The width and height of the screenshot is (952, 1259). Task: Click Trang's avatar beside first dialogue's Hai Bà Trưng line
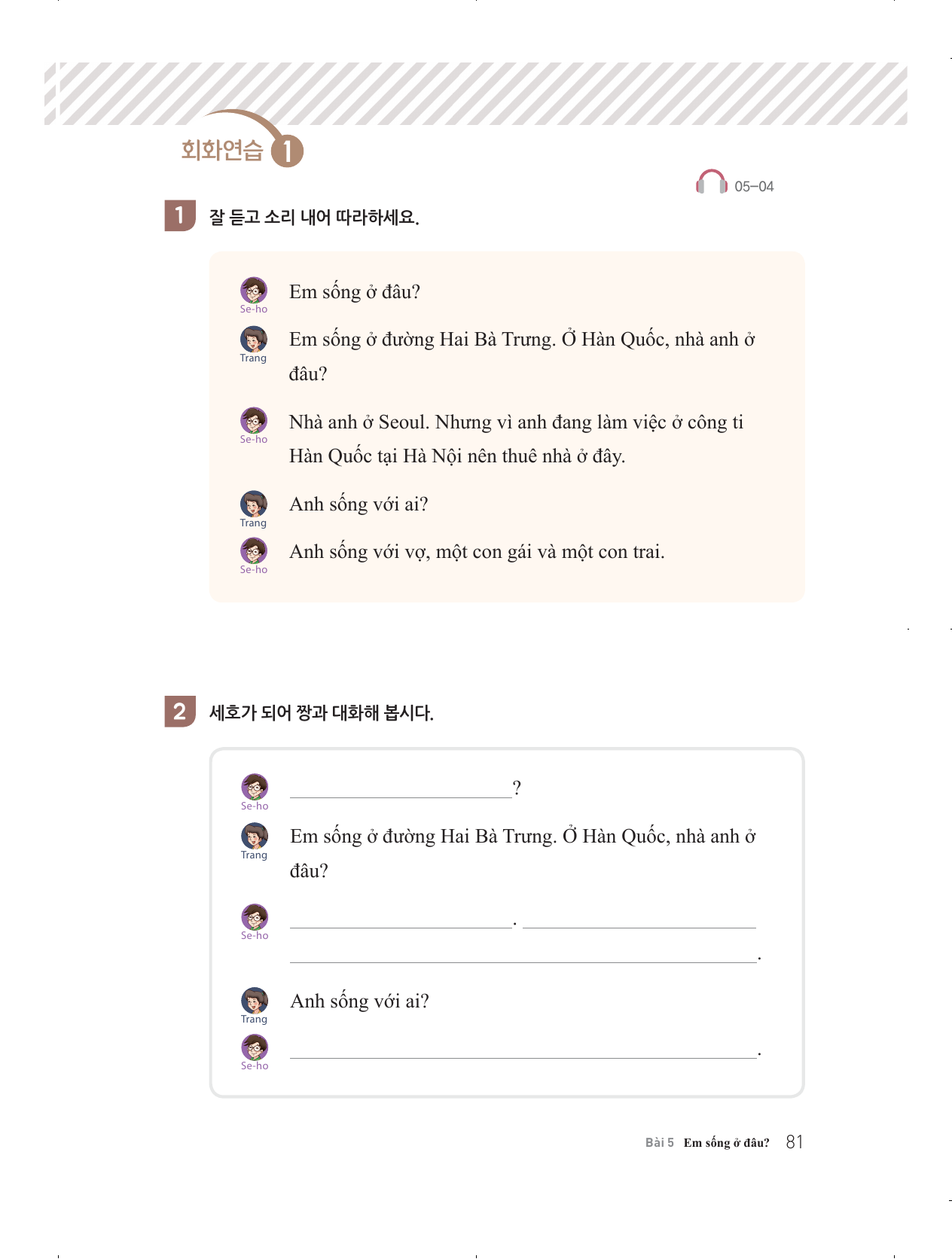[254, 340]
